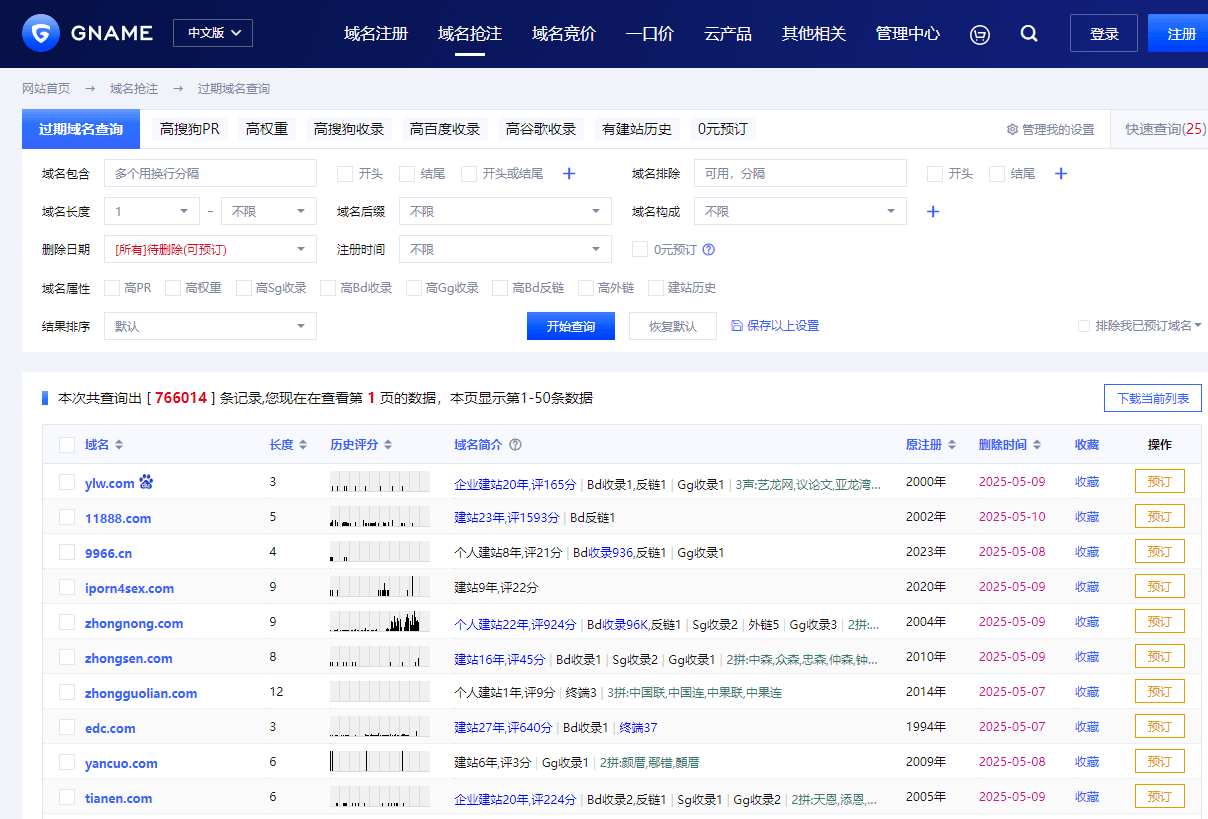Open 云产品 in top navigation
This screenshot has height=819, width=1208.
[x=728, y=34]
